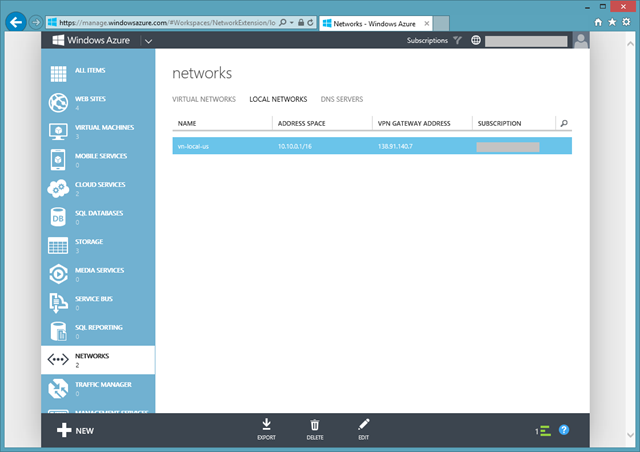Select the vn-local-us network name

pos(193,146)
